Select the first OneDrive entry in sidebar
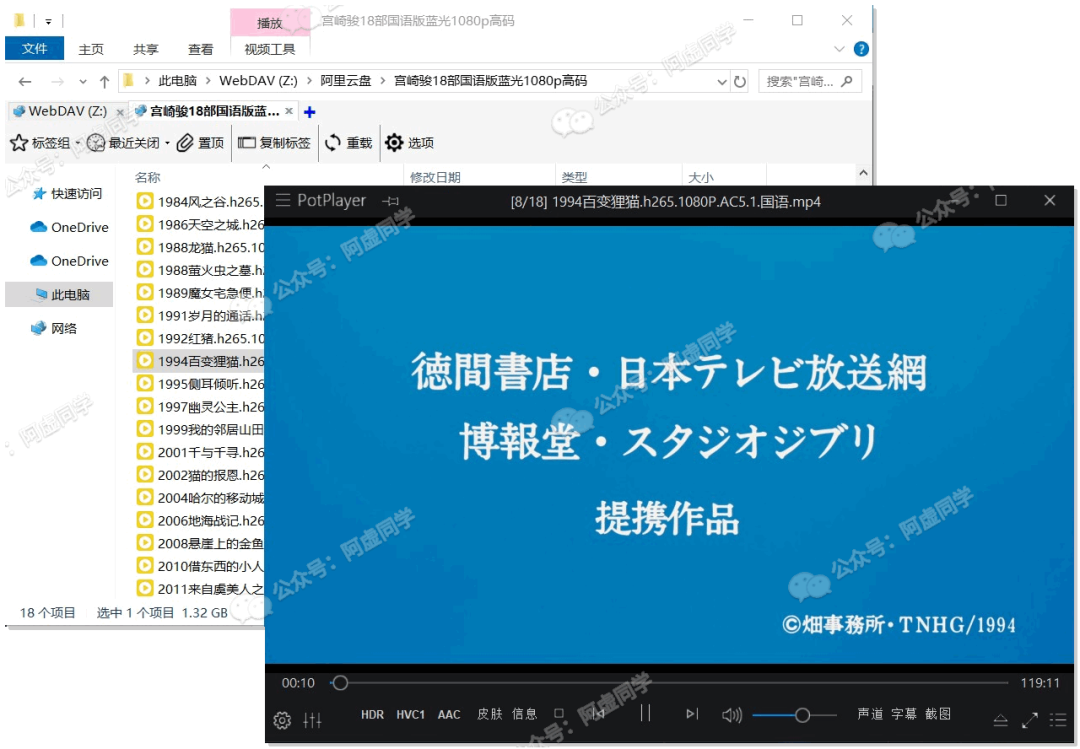This screenshot has width=1080, height=749. click(x=70, y=227)
